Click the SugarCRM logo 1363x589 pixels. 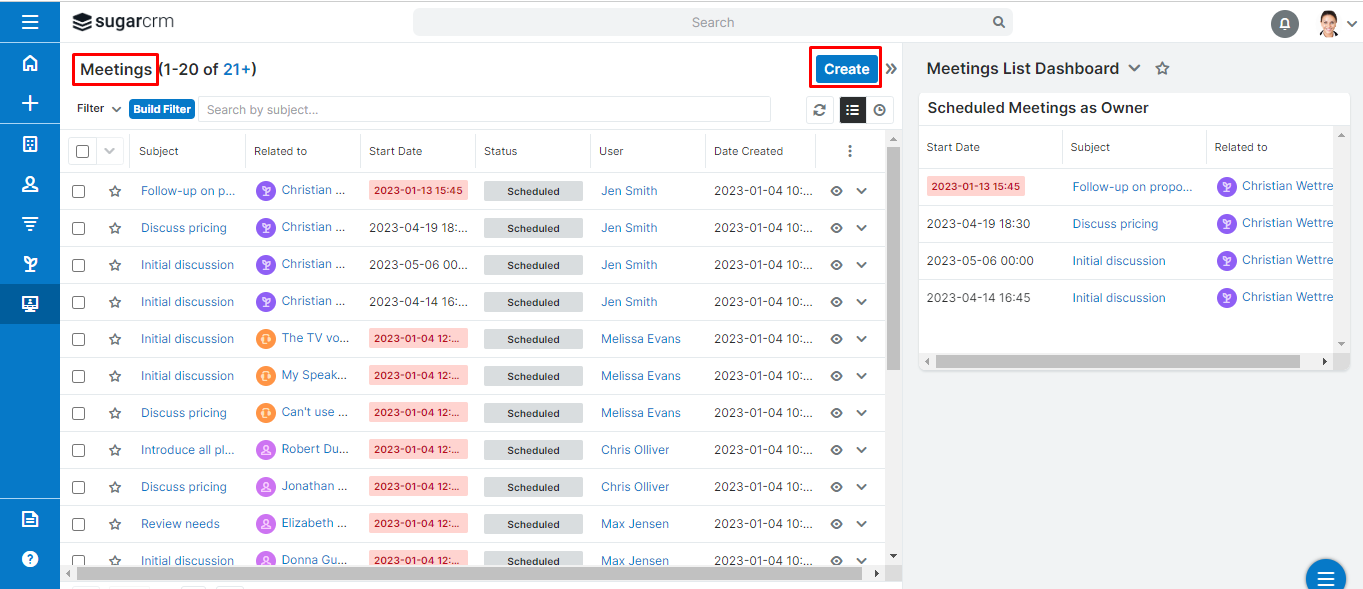(123, 22)
